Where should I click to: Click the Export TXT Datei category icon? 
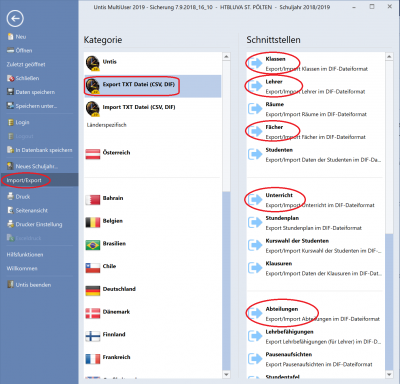pos(93,86)
